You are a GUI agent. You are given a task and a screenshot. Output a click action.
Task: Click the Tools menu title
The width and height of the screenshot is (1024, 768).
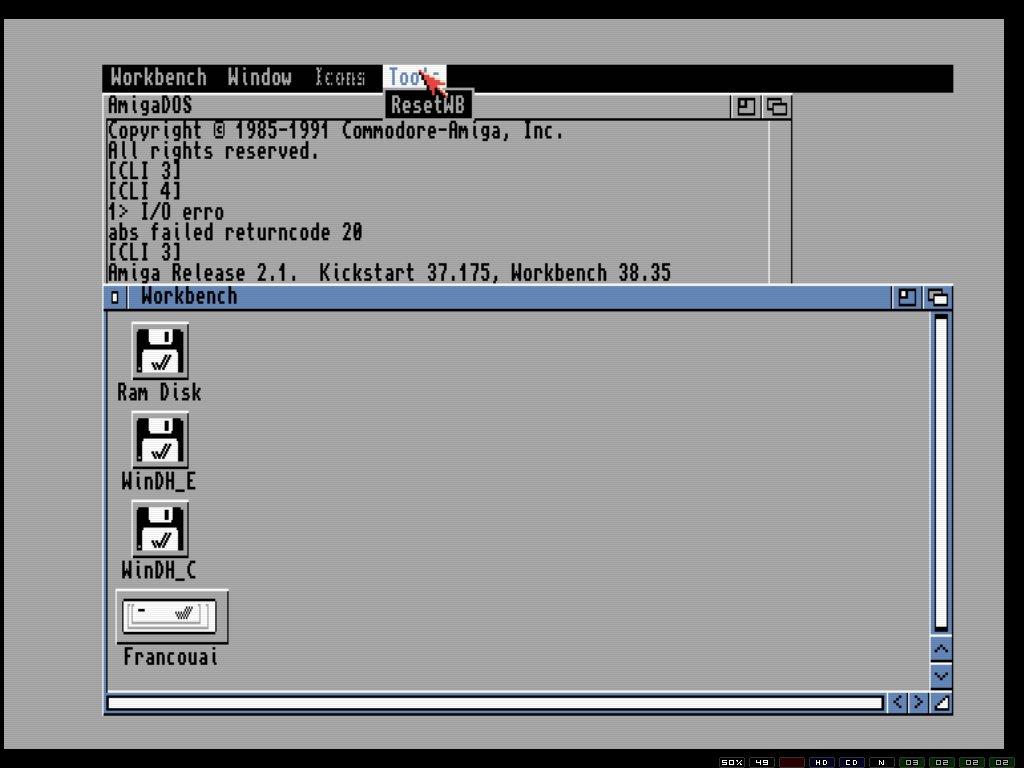click(x=414, y=77)
